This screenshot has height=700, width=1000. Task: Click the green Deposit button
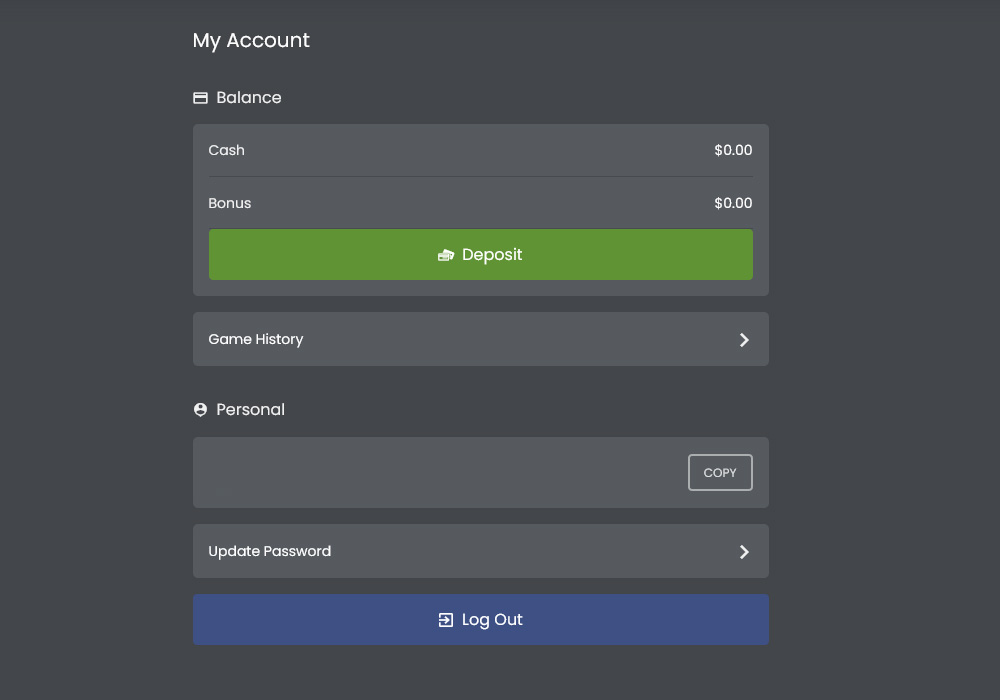tap(481, 254)
